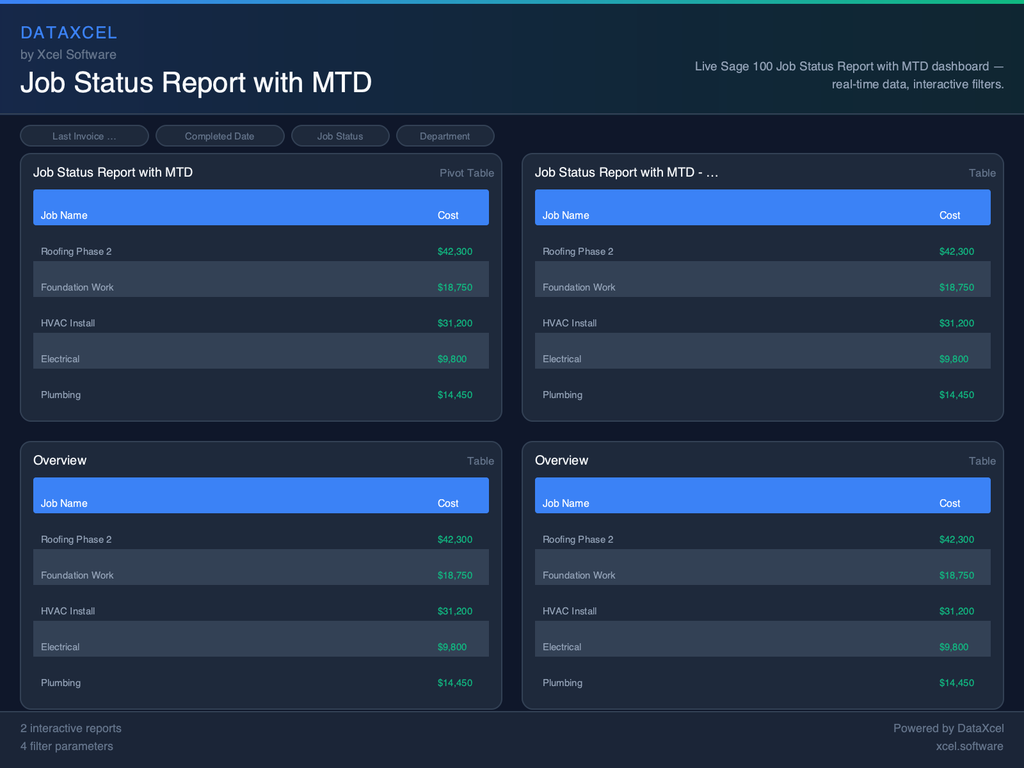The image size is (1024, 768).
Task: Open the Job Status filter dropdown
Action: click(342, 135)
